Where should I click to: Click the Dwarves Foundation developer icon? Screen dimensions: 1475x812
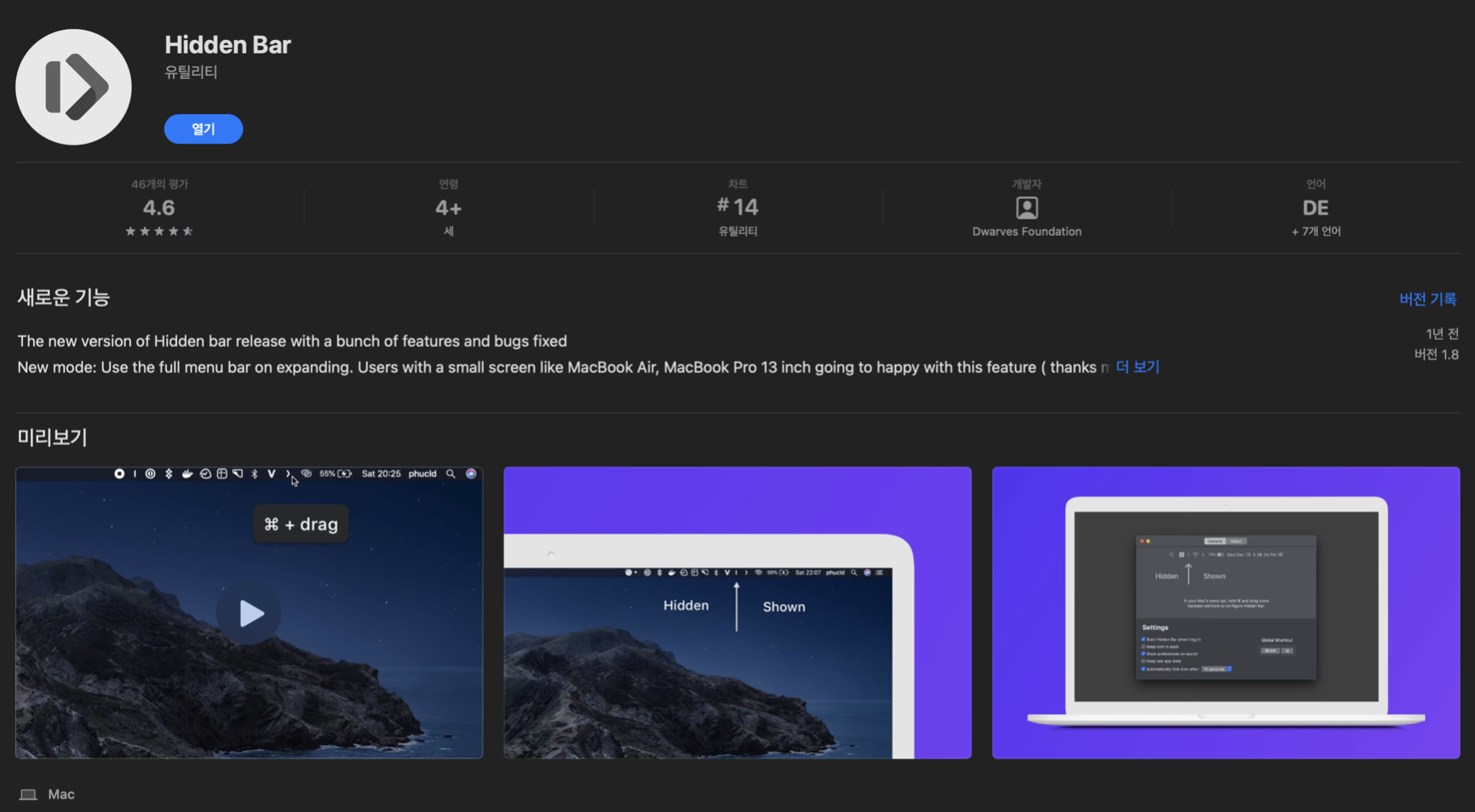pyautogui.click(x=1027, y=208)
